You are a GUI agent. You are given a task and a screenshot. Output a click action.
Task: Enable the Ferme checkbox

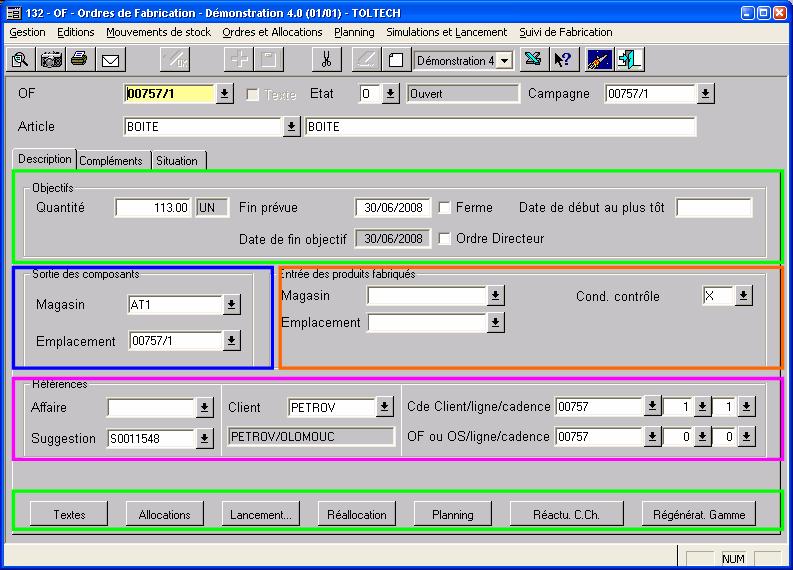[x=445, y=207]
